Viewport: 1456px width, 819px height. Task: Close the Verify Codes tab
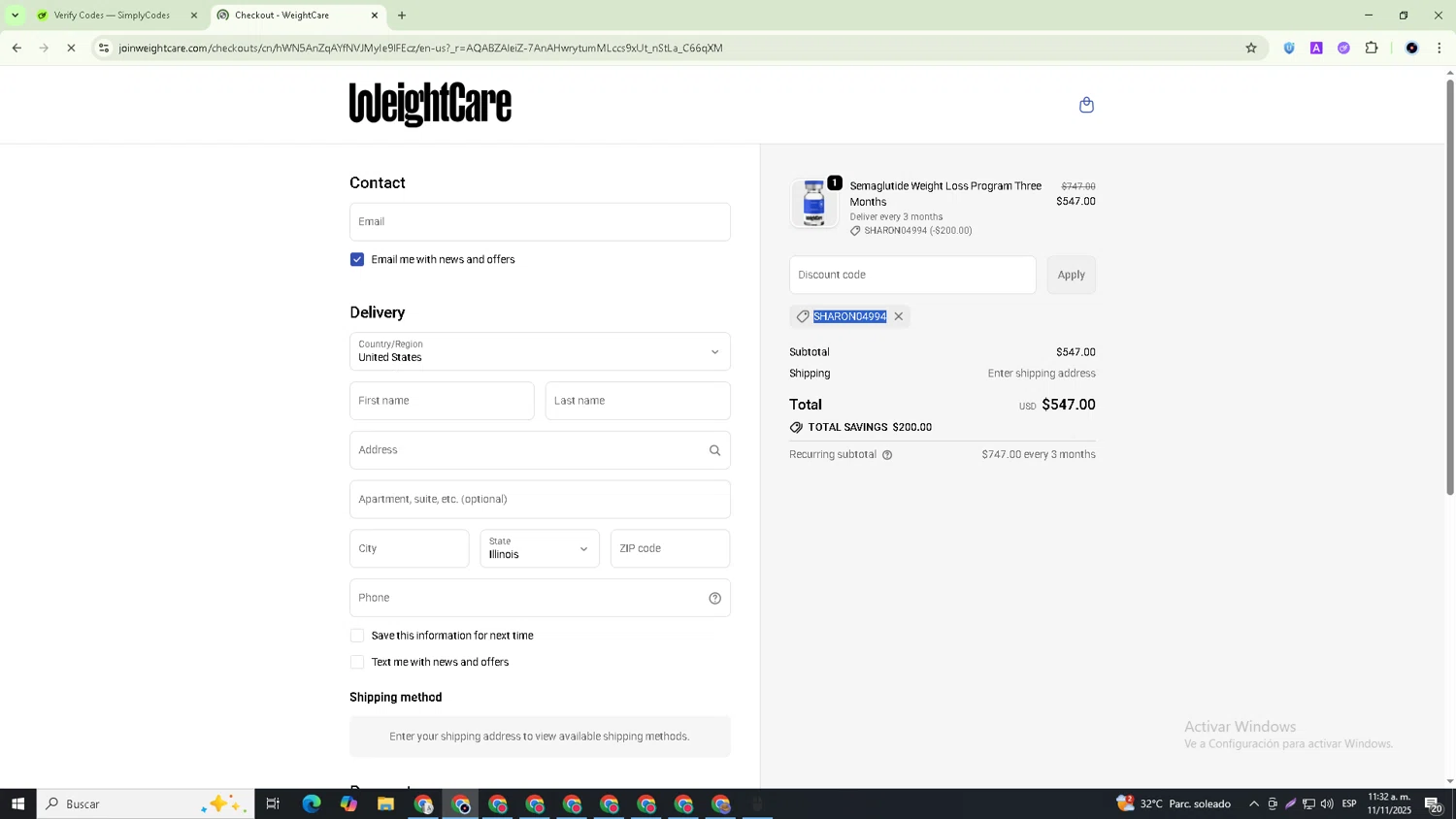pos(194,16)
